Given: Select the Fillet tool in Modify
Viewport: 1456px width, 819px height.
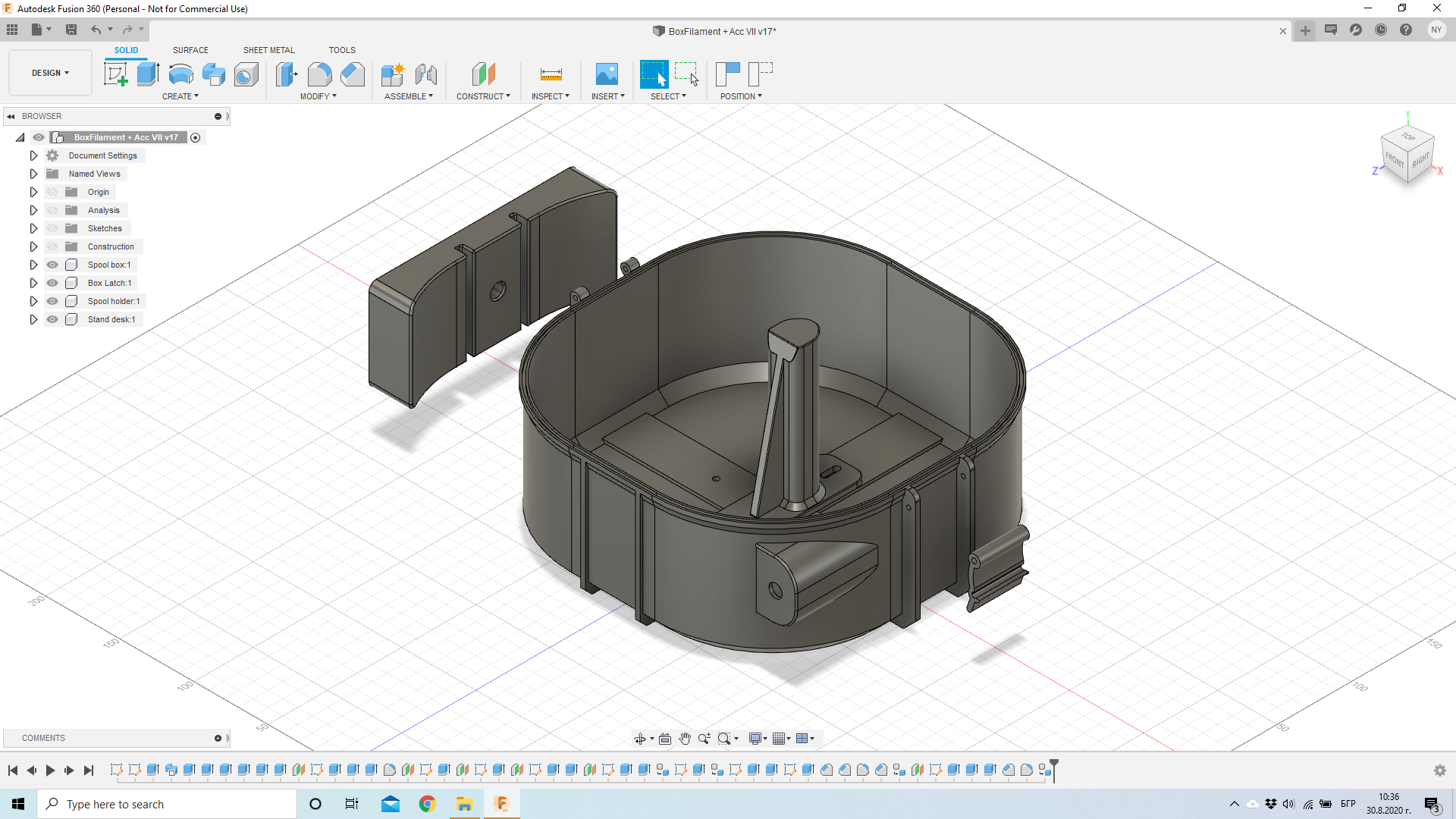Looking at the screenshot, I should tap(319, 74).
